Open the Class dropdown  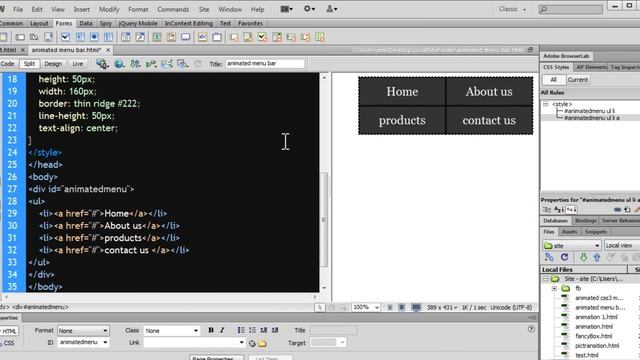point(171,331)
